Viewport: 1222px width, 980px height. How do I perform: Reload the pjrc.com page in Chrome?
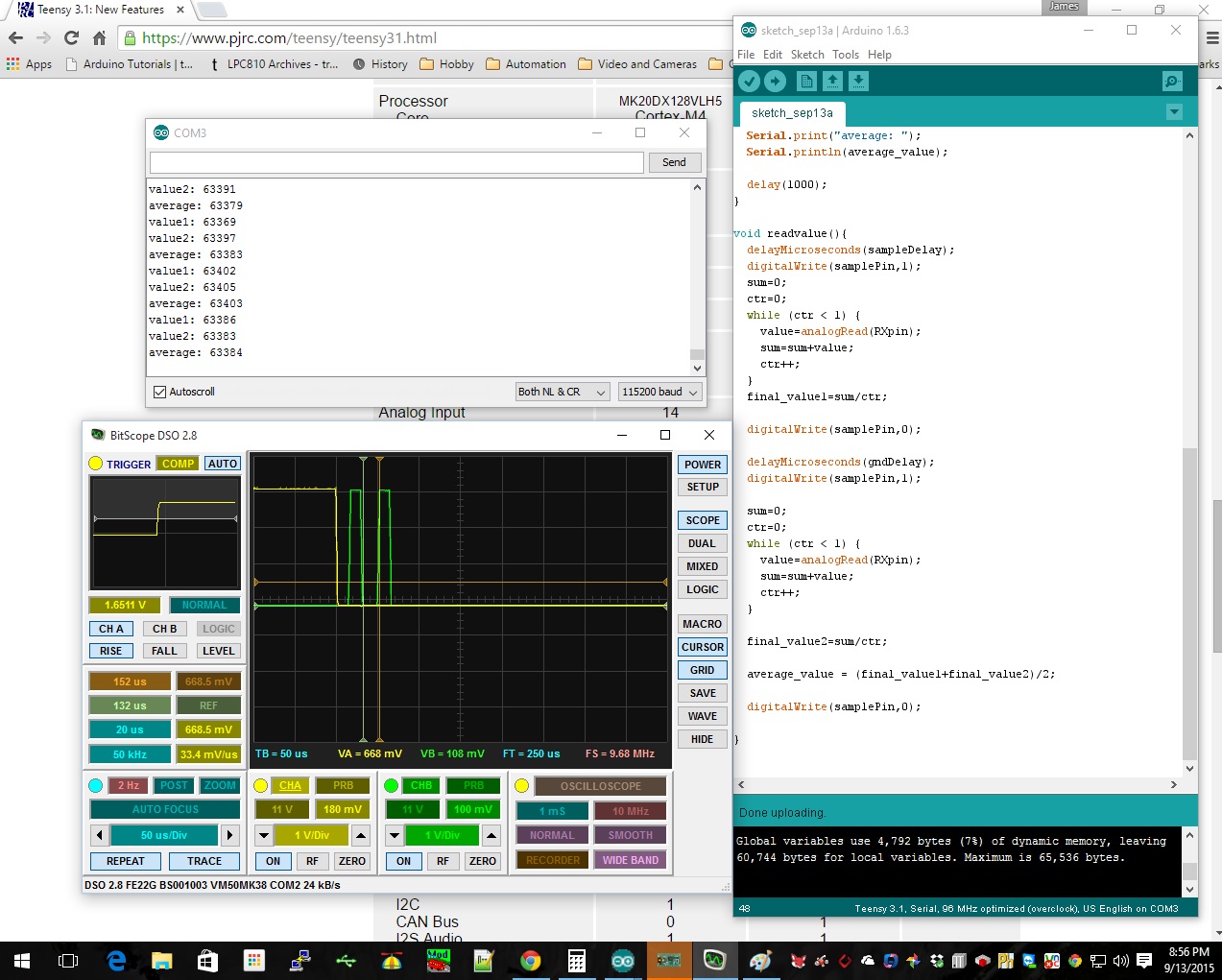pos(71,38)
